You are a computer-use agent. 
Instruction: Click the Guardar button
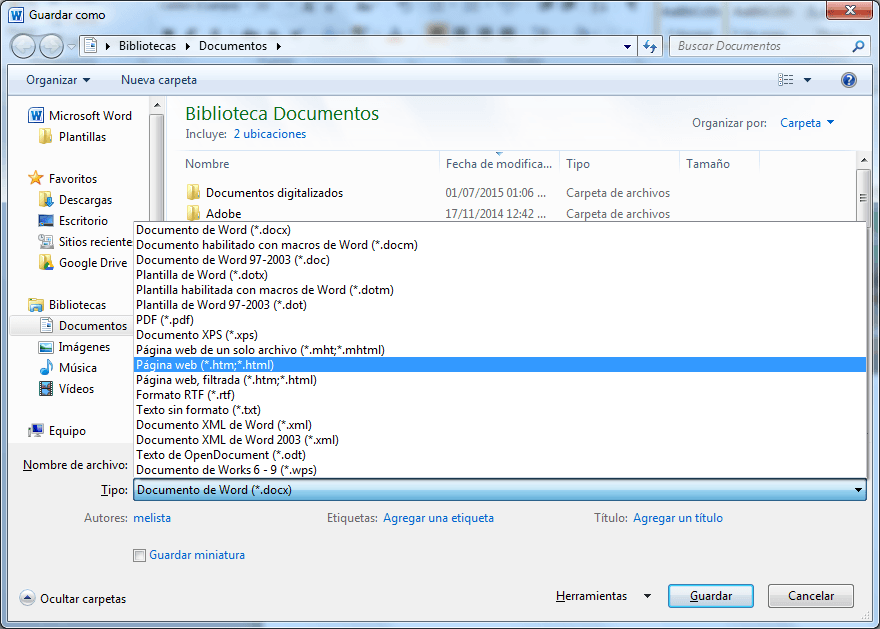tap(711, 596)
